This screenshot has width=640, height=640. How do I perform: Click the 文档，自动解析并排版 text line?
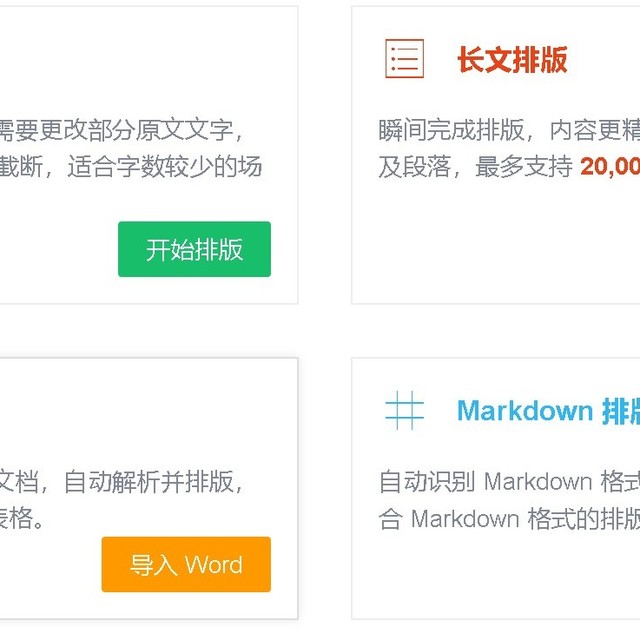121,482
